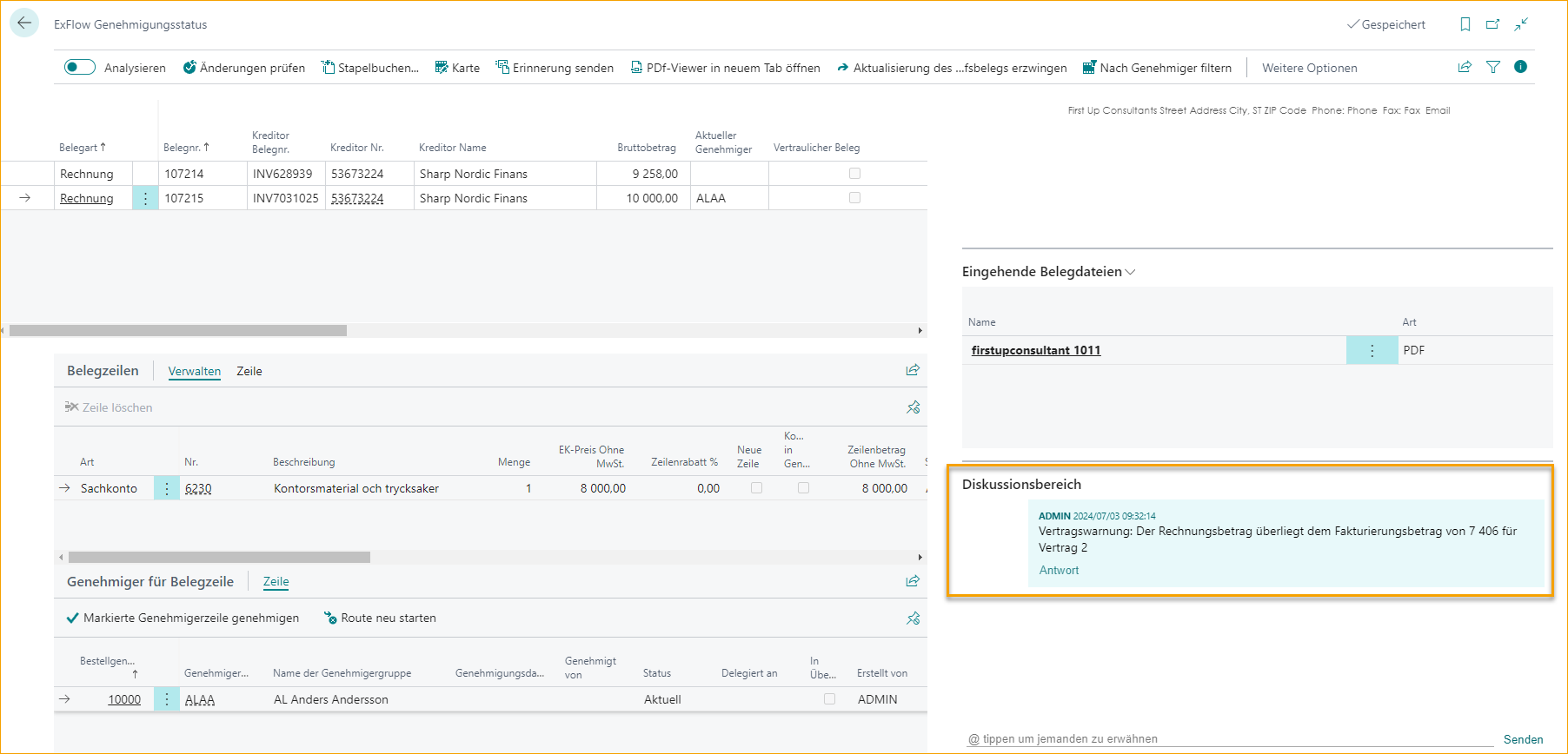
Task: Open page in new window icon
Action: pyautogui.click(x=1493, y=24)
